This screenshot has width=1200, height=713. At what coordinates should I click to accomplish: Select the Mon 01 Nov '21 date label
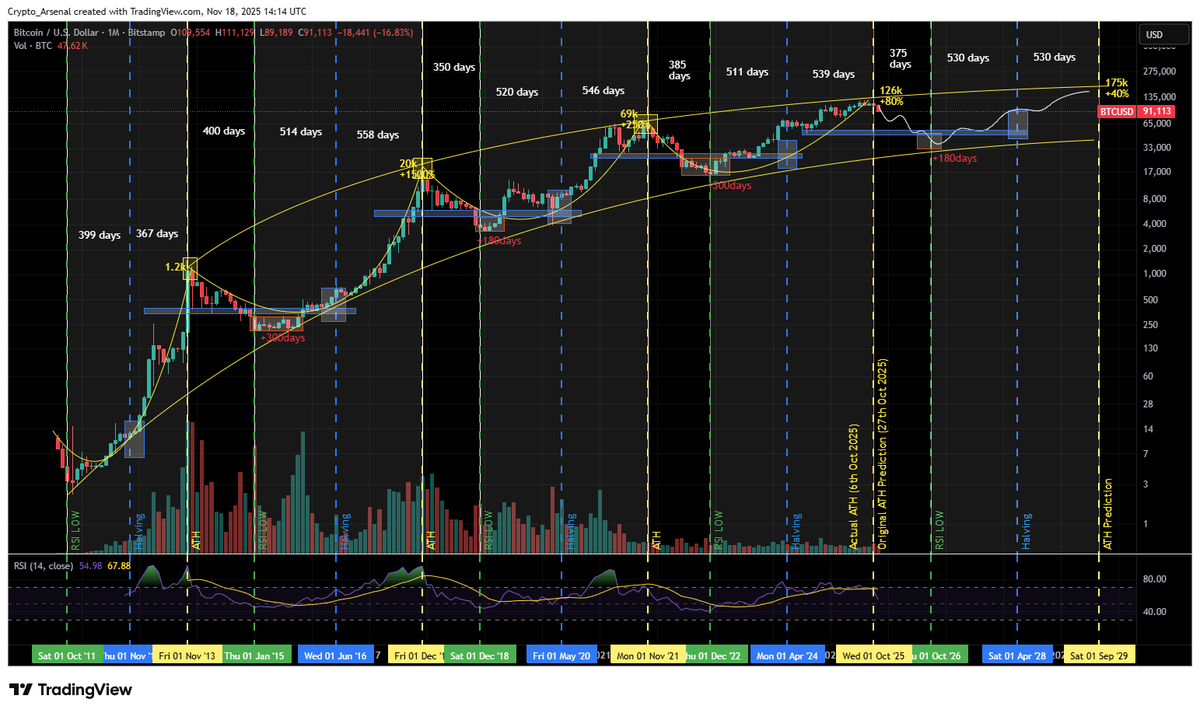[x=647, y=656]
